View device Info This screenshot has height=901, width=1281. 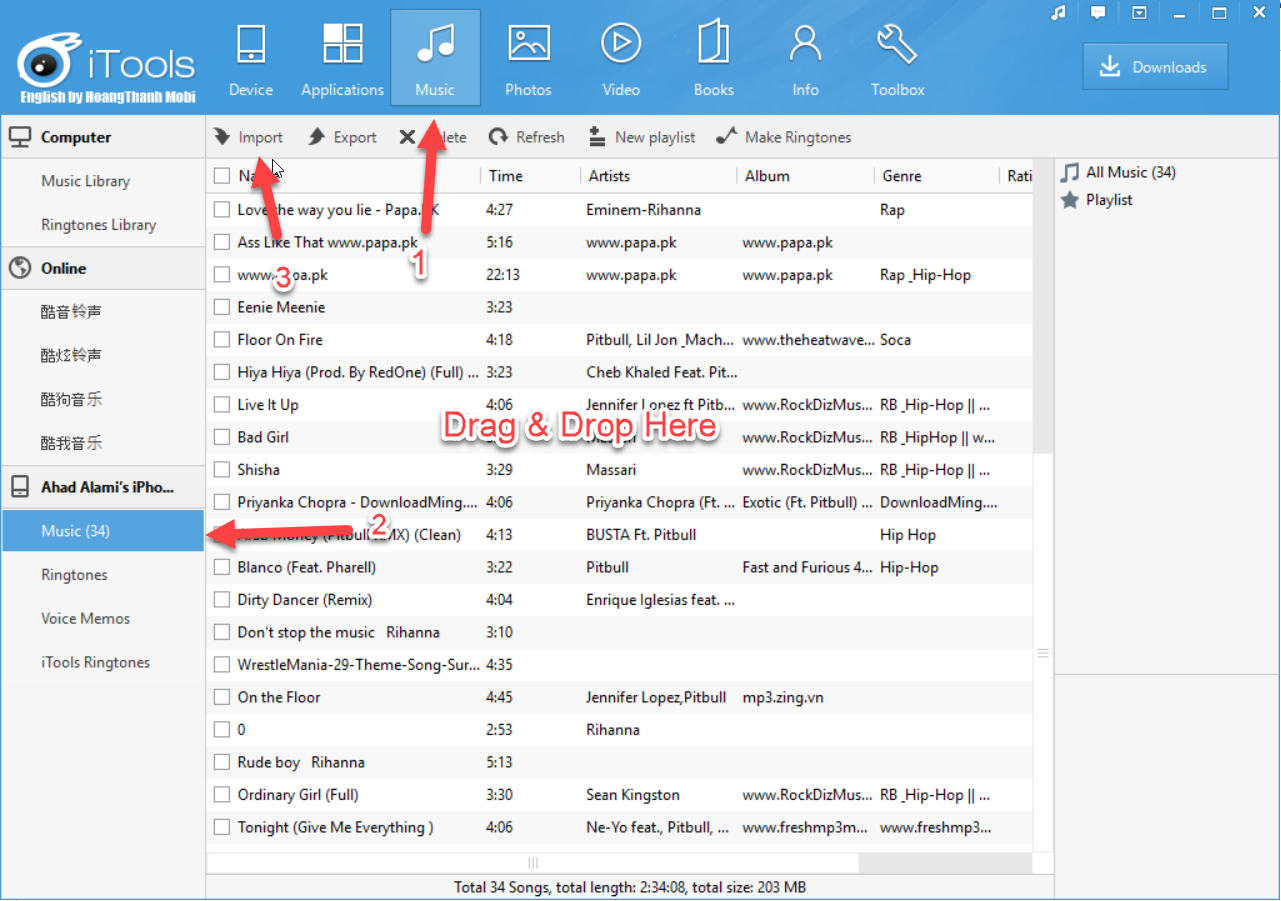click(805, 55)
